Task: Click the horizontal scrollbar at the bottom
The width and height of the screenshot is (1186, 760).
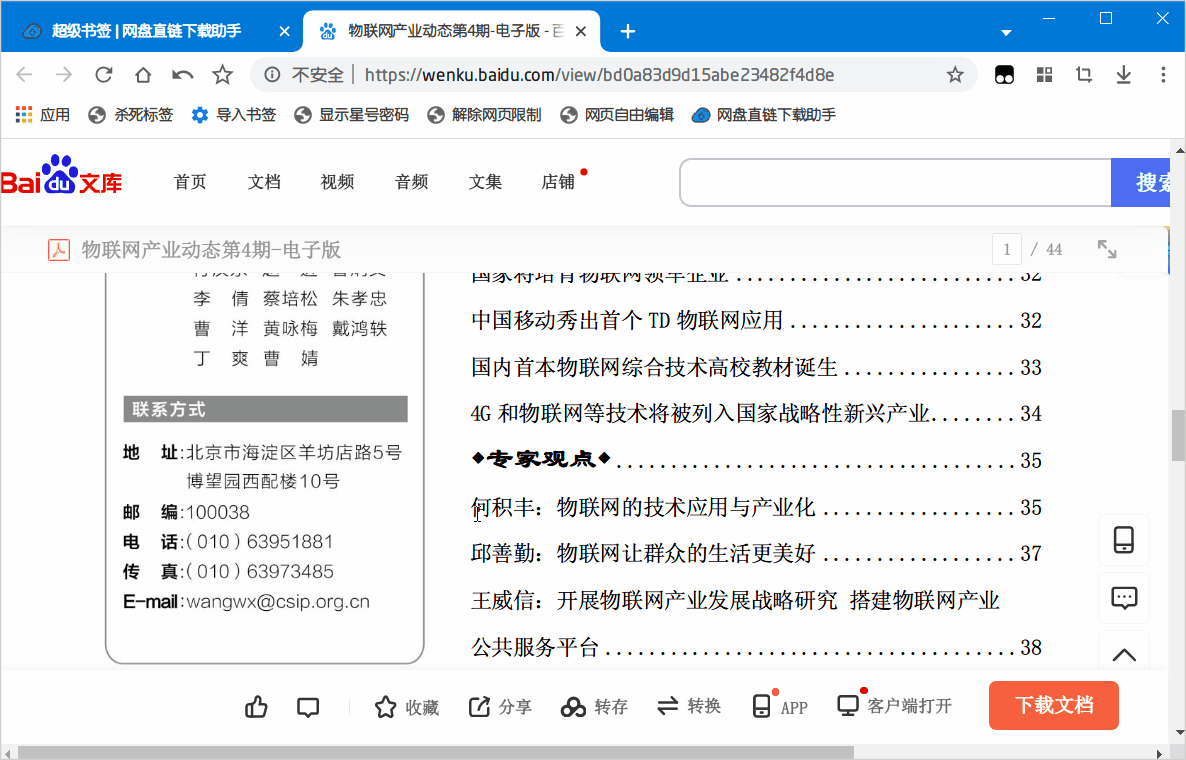Action: 436,752
